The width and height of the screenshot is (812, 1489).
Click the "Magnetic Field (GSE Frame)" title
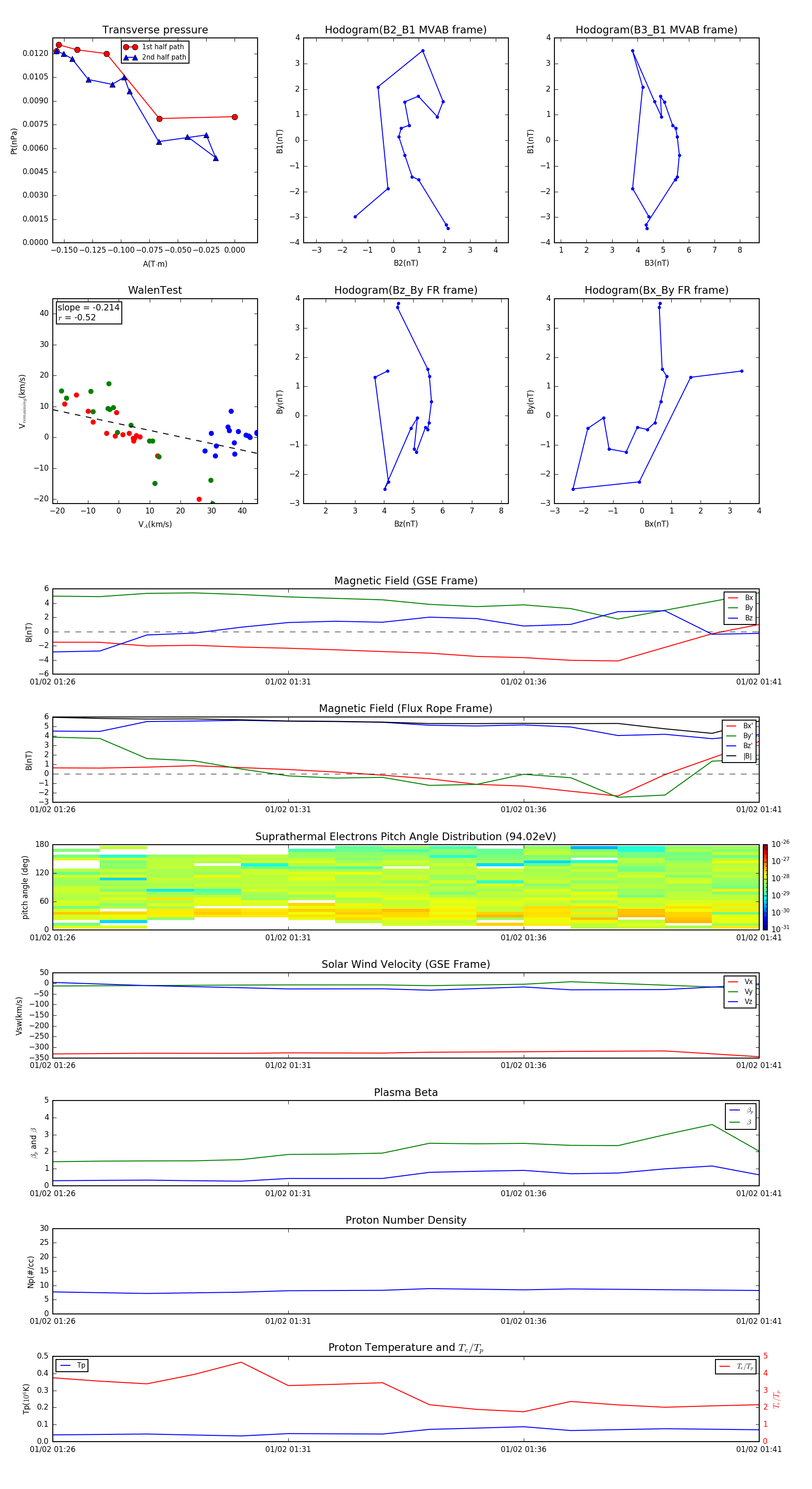pos(406,581)
